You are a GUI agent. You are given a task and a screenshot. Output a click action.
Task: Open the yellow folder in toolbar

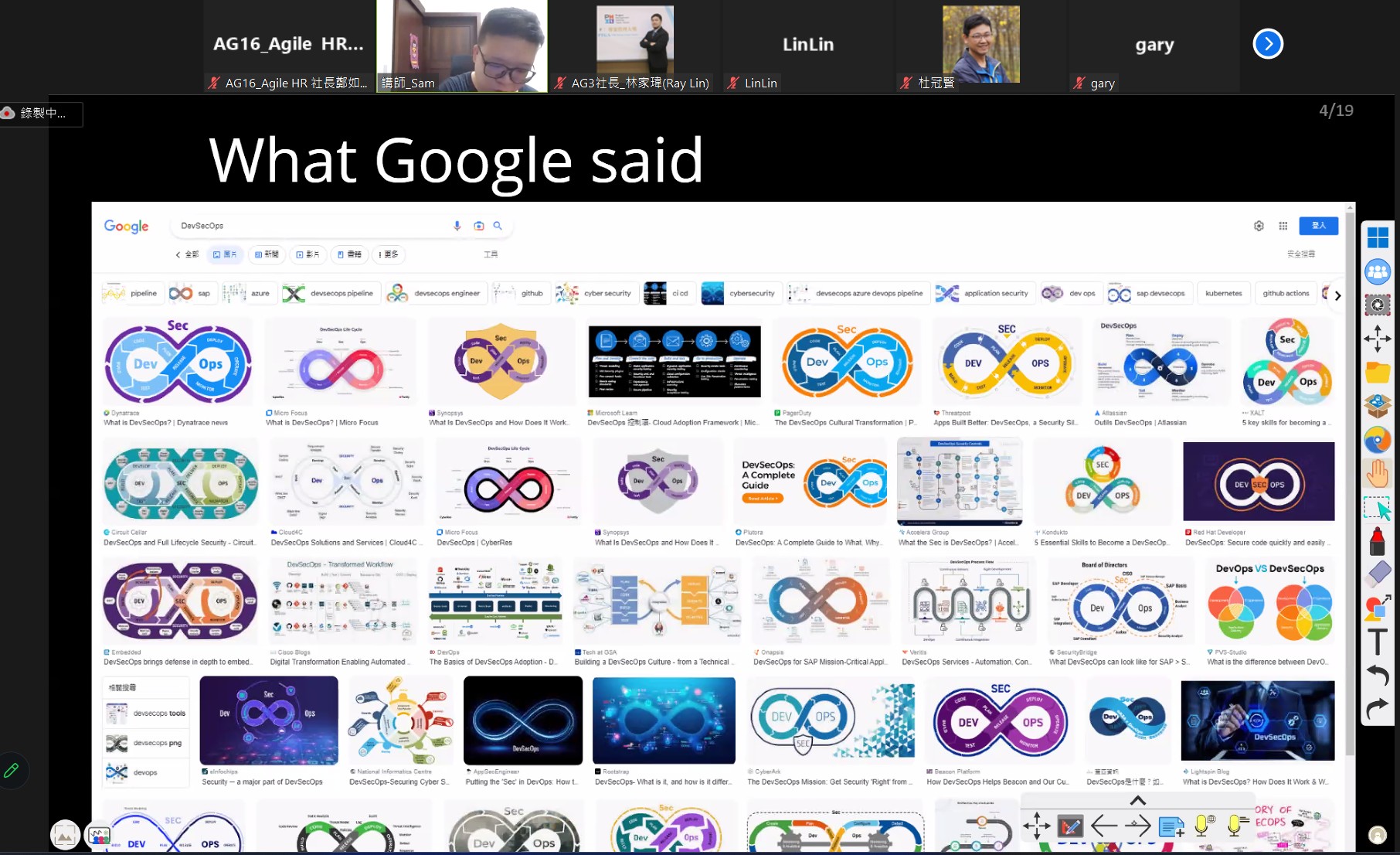1377,373
